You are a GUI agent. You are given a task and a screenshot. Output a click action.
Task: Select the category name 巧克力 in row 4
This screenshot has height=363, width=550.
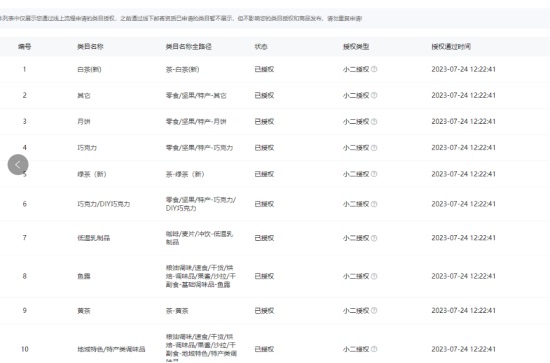point(87,148)
